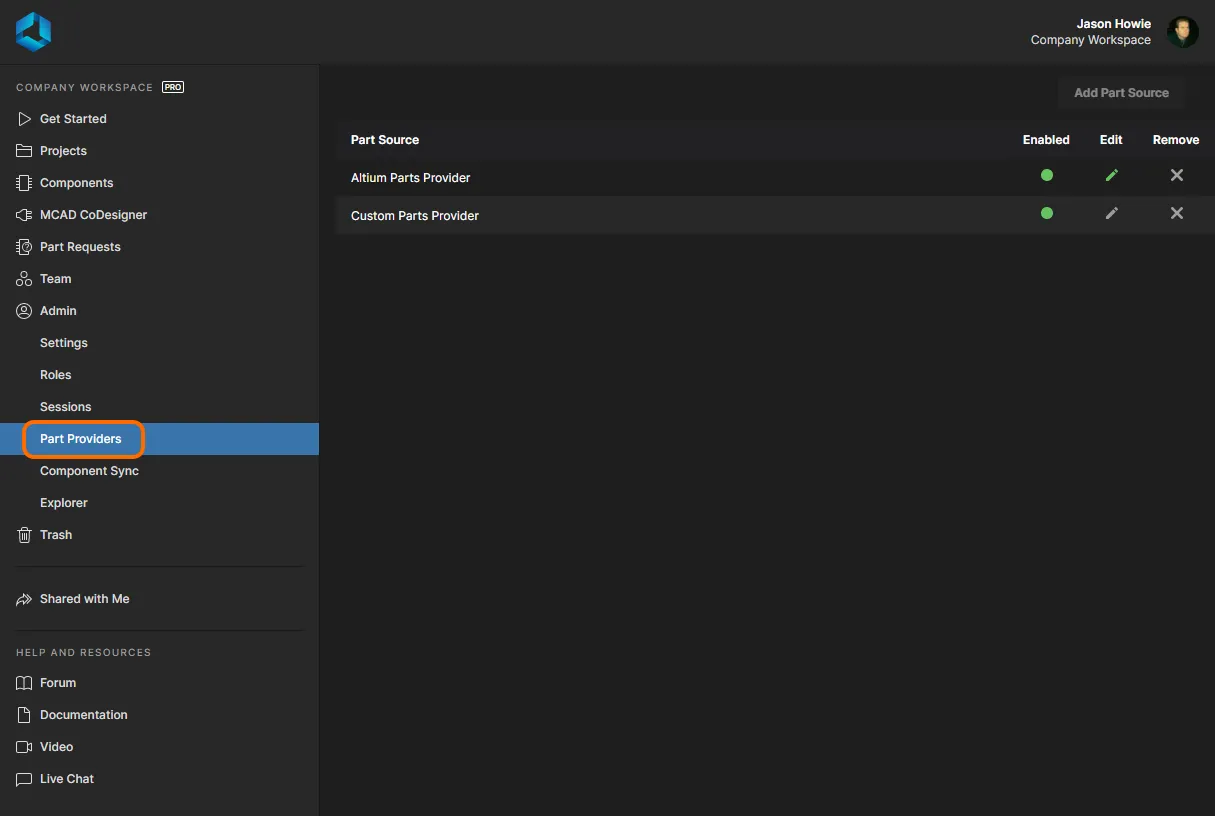Click the Admin user icon
This screenshot has height=816, width=1215.
24,311
